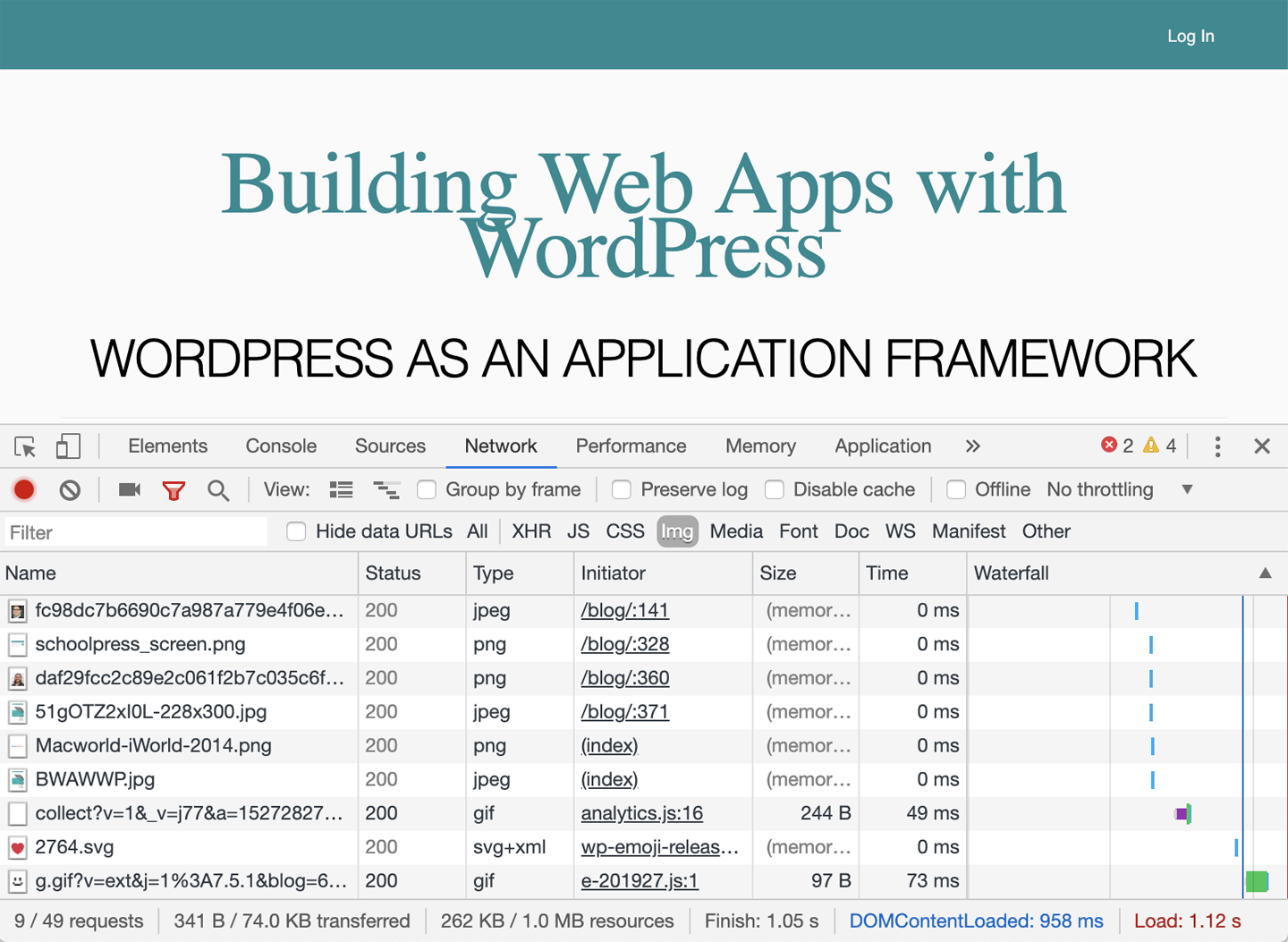Open the No throttling dropdown
The image size is (1288, 942).
pos(1120,489)
